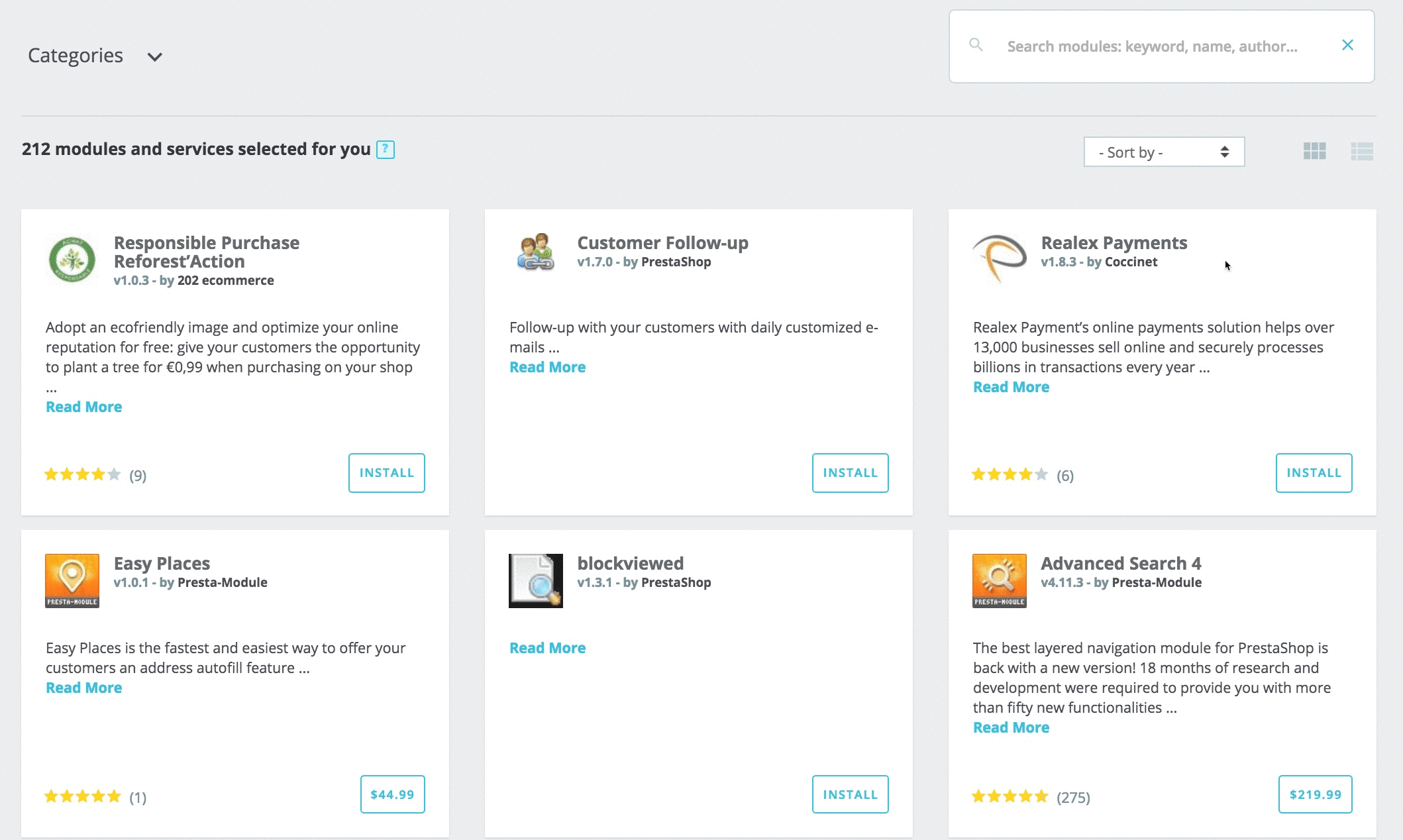Click the Reforest'Action tree logo
1403x840 pixels.
(72, 260)
